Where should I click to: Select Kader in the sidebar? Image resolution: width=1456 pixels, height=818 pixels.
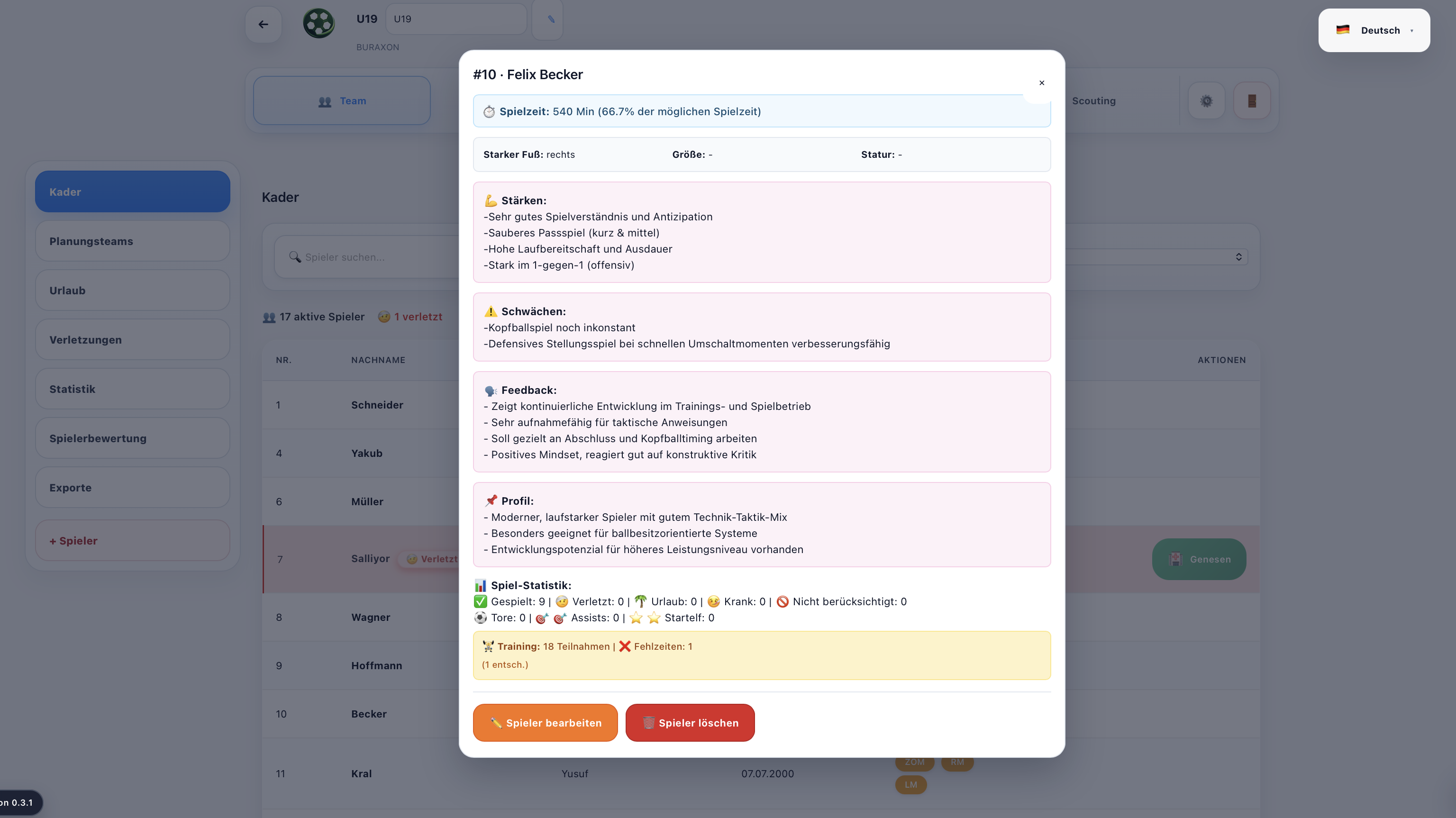[132, 192]
